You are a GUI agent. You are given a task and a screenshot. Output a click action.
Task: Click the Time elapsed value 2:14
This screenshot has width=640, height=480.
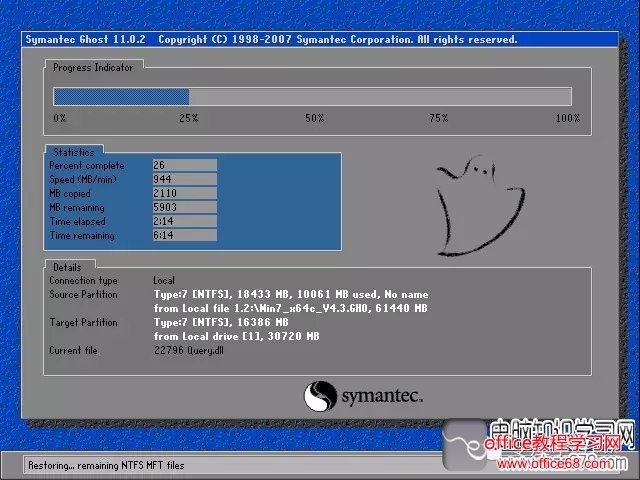click(x=184, y=221)
